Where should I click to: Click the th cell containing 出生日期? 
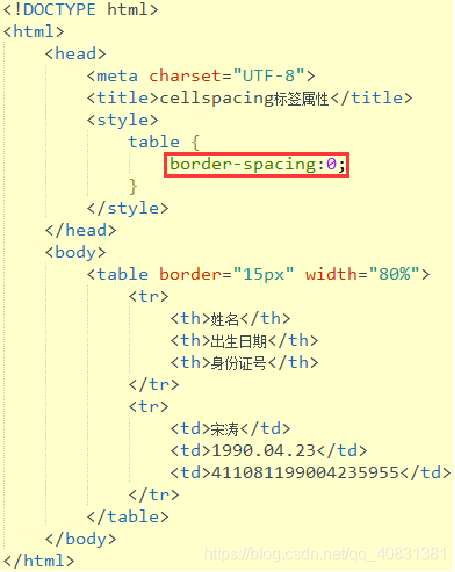[x=244, y=341]
